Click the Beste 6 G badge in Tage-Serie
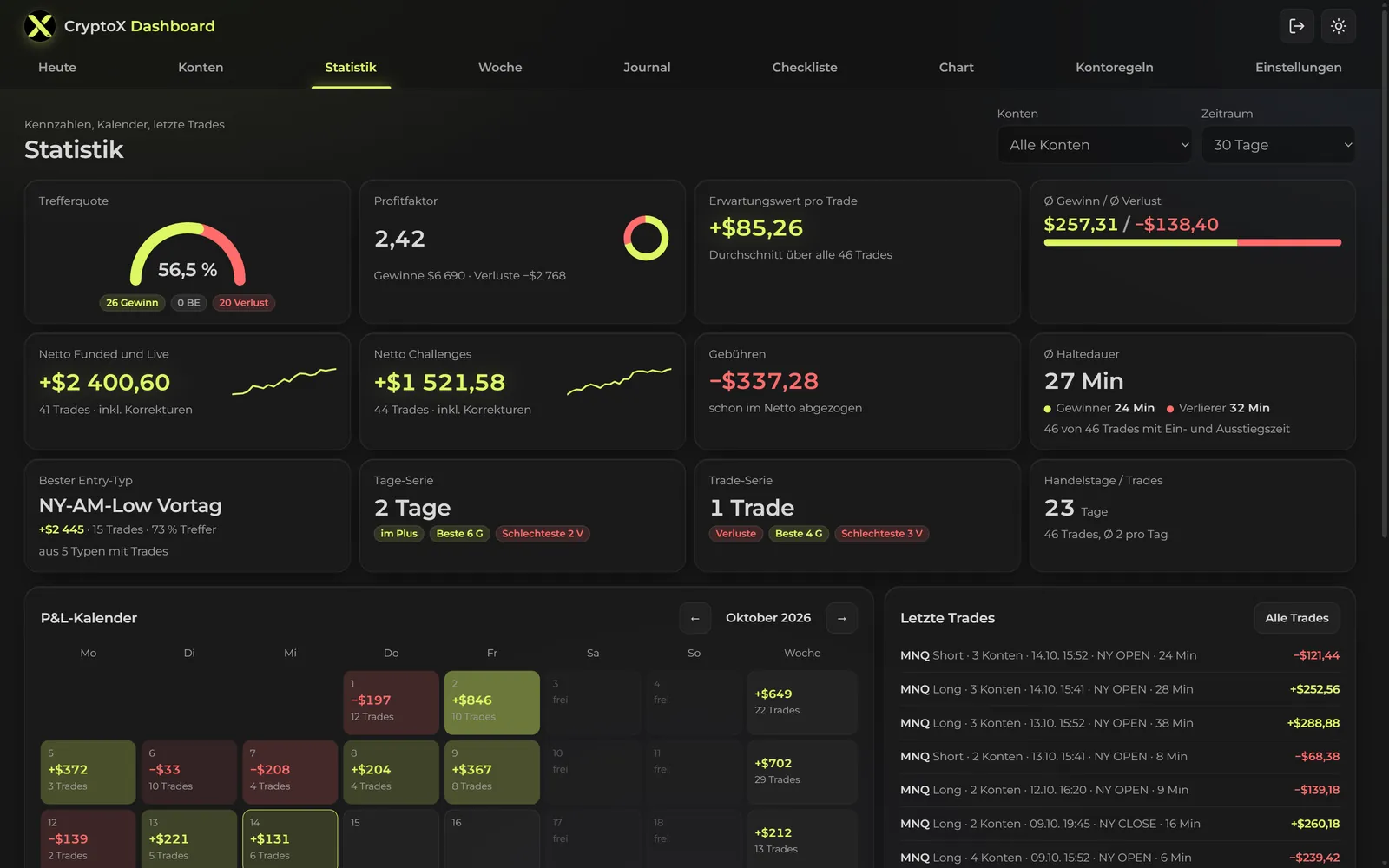This screenshot has width=1389, height=868. tap(460, 534)
